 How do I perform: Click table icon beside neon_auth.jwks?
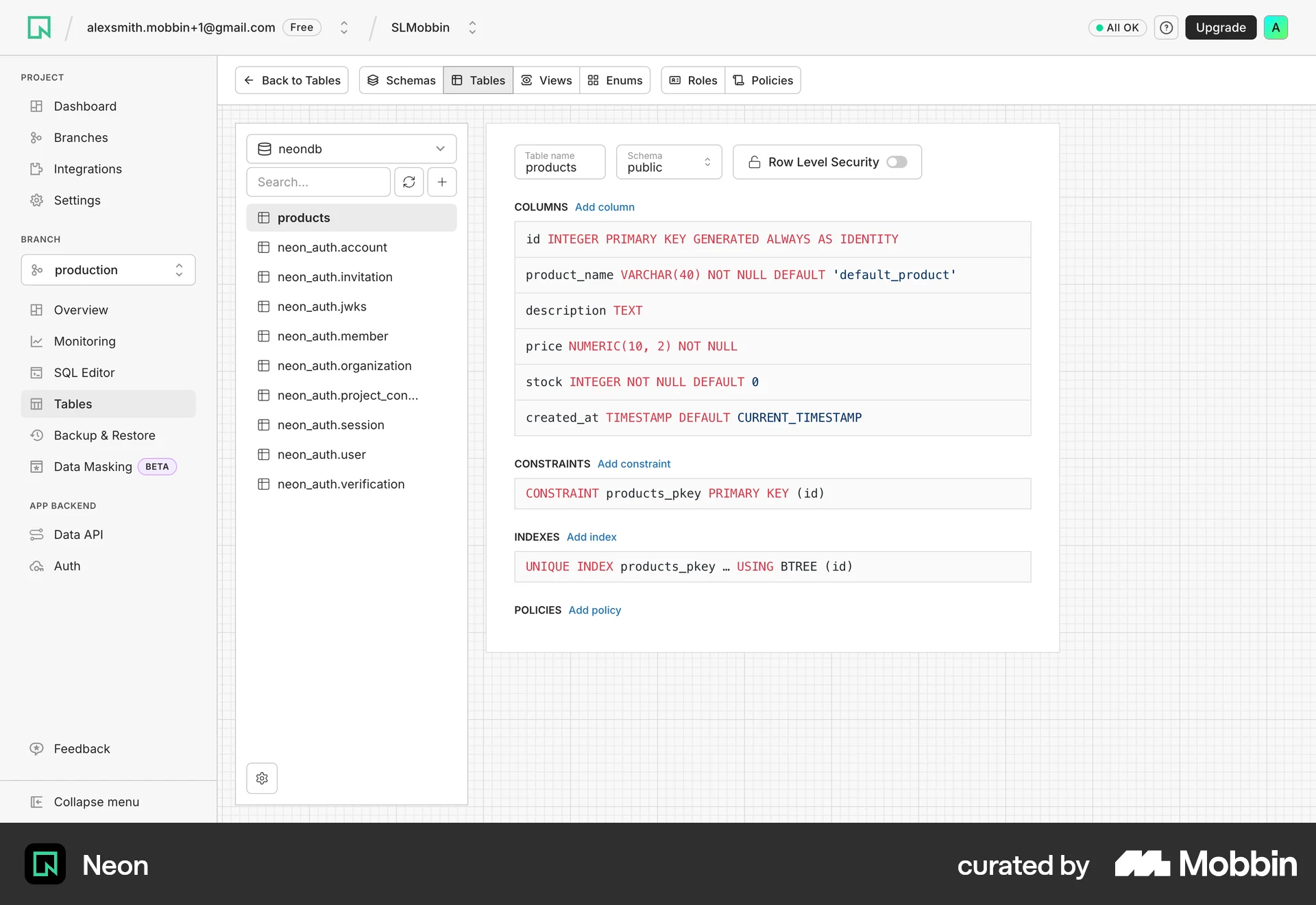tap(263, 306)
